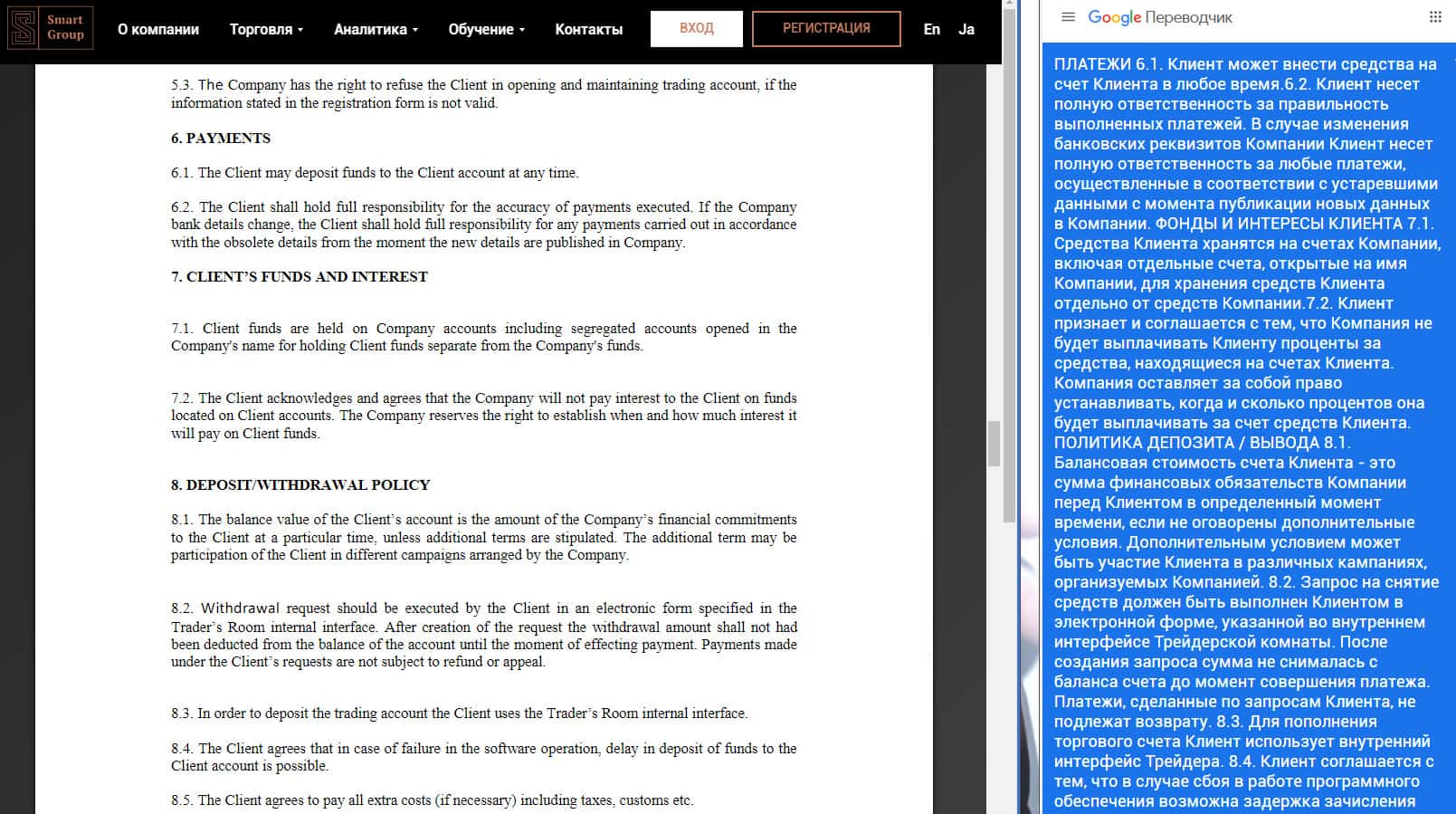Image resolution: width=1456 pixels, height=814 pixels.
Task: Click the '7. CLIENT'S FUNDS AND INTEREST' heading
Action: point(300,277)
